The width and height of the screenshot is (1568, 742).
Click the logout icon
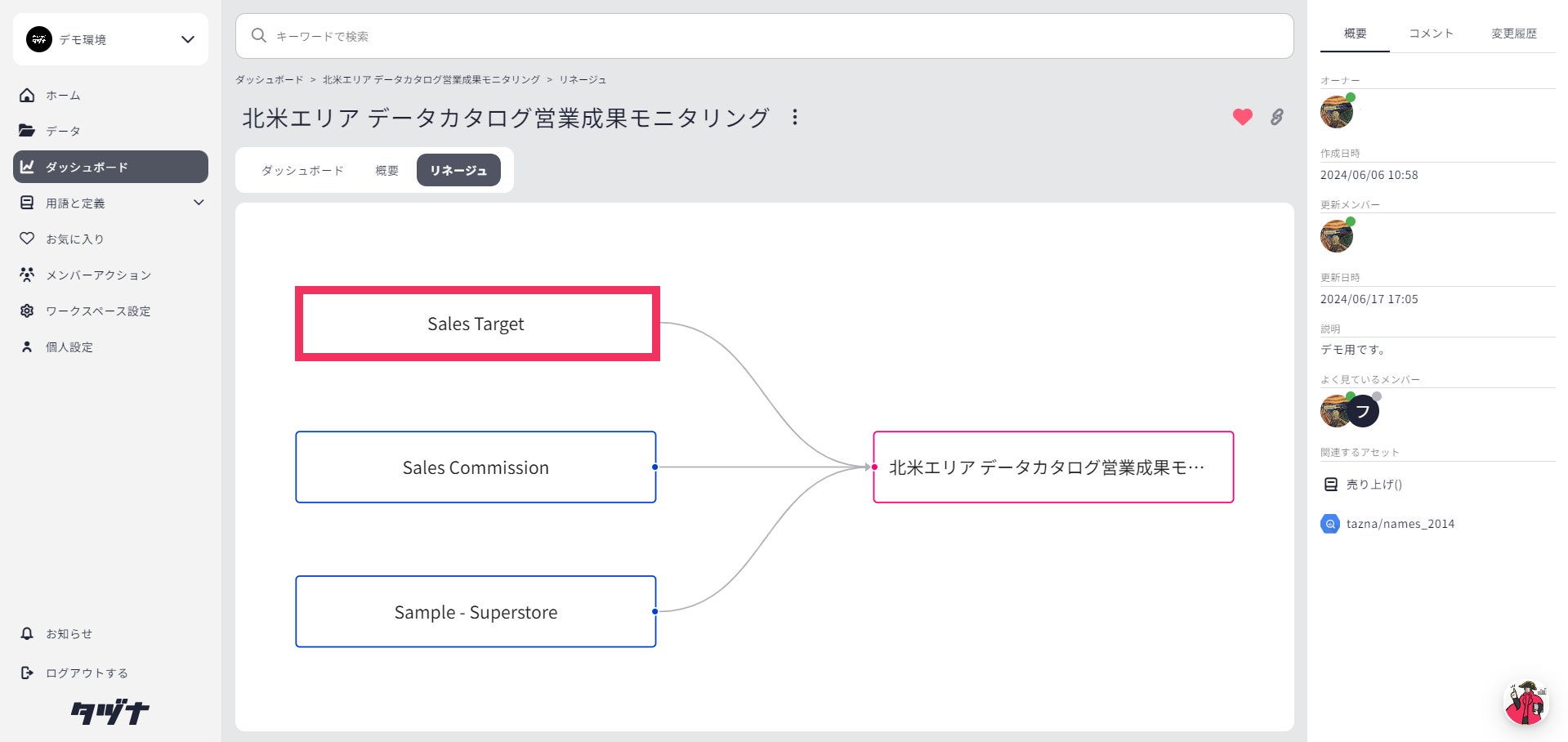point(27,673)
